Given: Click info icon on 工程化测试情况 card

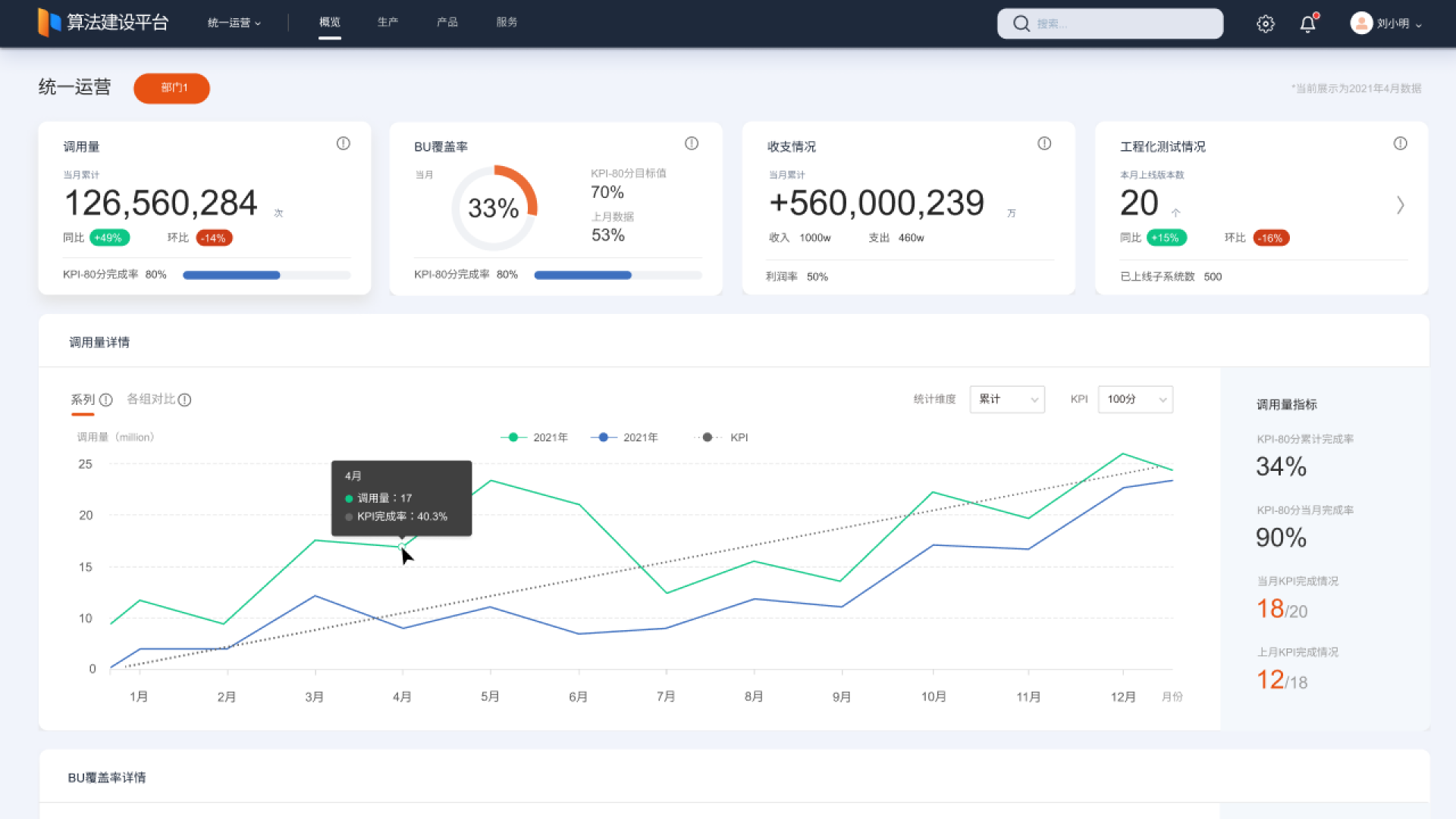Looking at the screenshot, I should pyautogui.click(x=1400, y=143).
